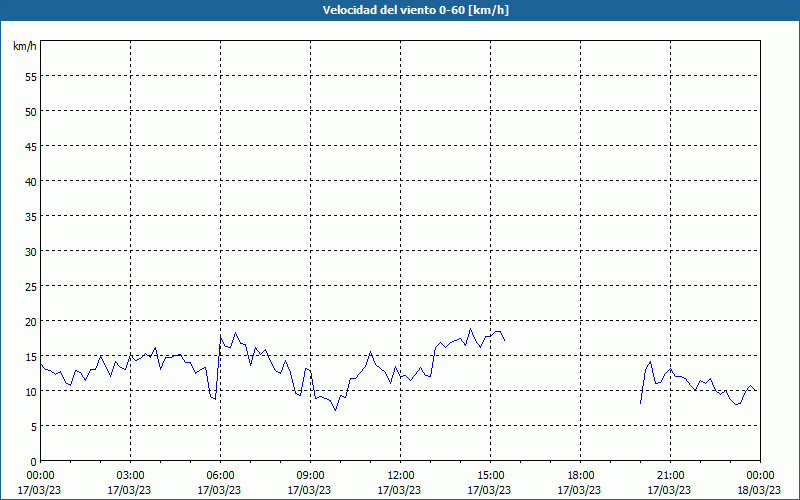Click the 12:00 17/03/23 time label
The width and height of the screenshot is (800, 500).
(x=399, y=483)
